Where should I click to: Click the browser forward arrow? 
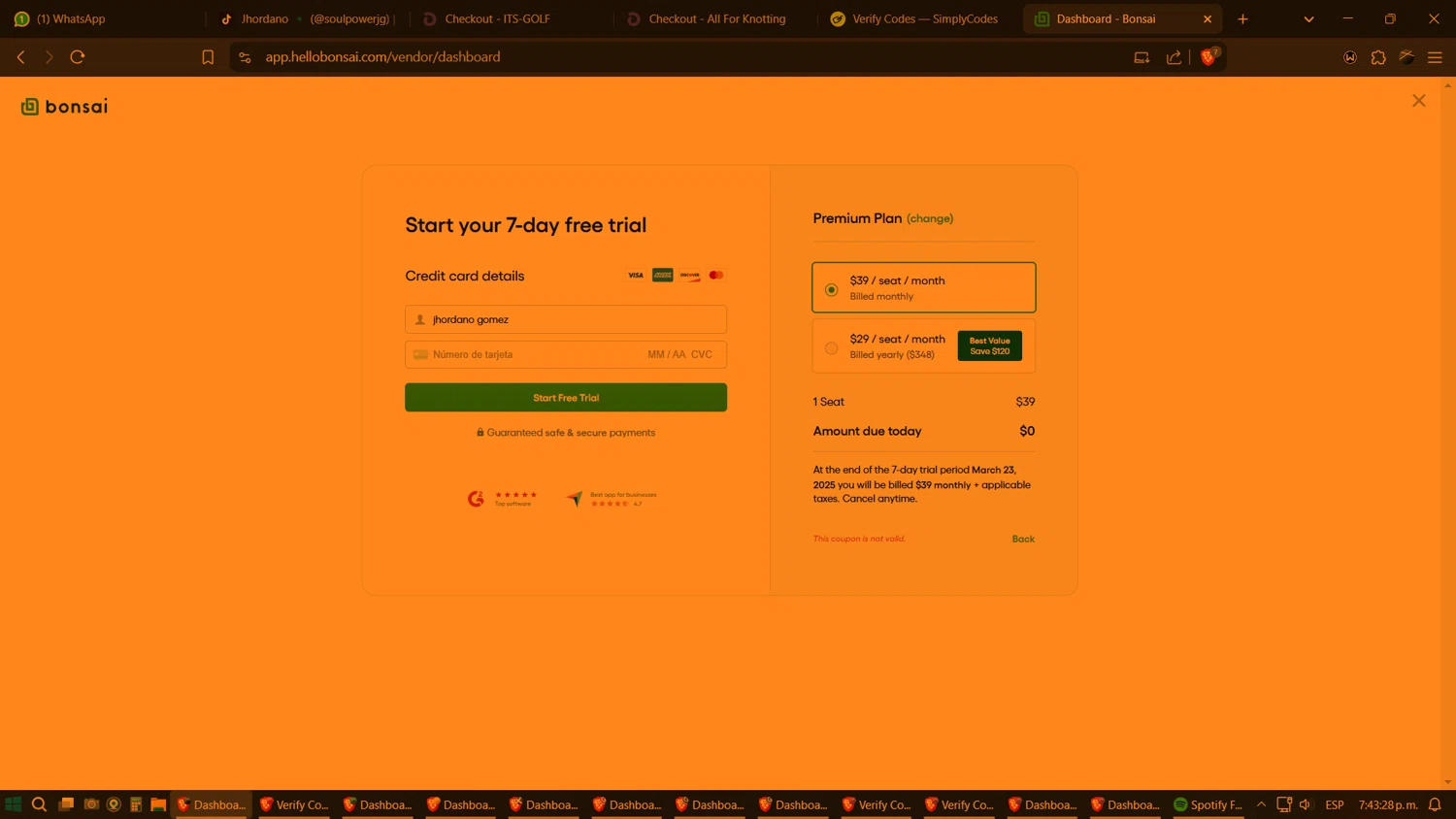coord(49,57)
